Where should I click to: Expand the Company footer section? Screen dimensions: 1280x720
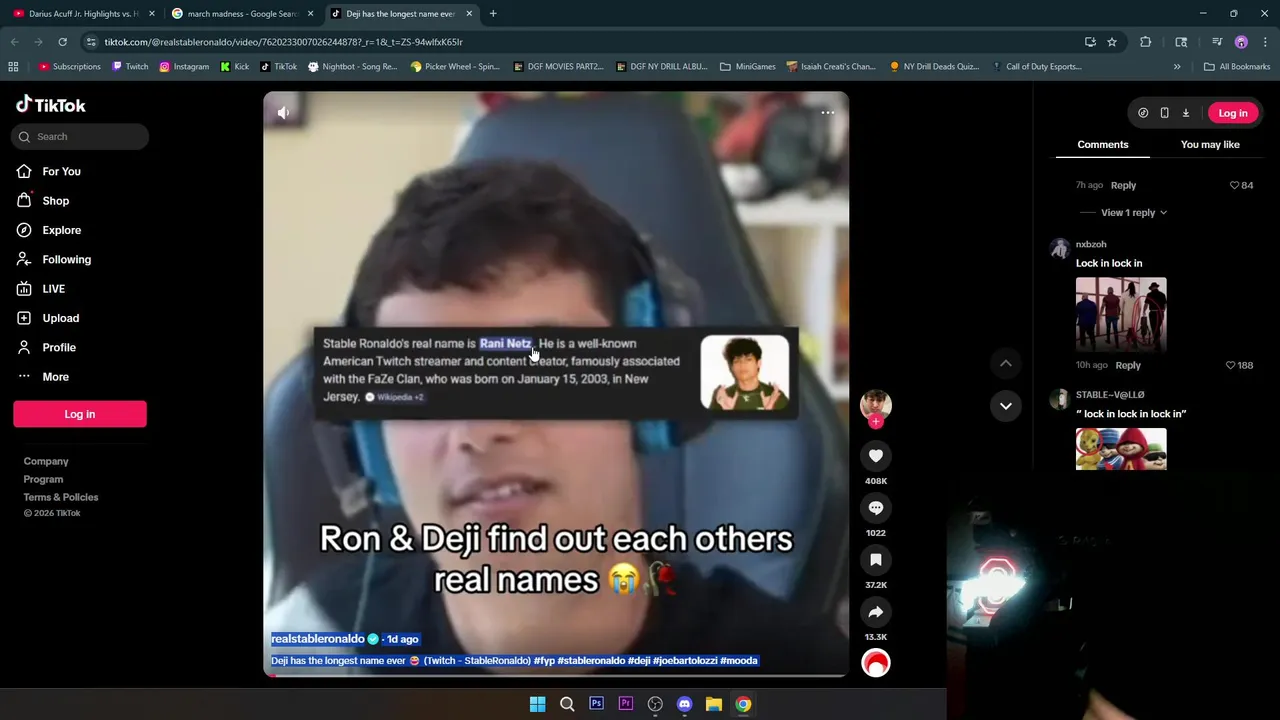[46, 462]
